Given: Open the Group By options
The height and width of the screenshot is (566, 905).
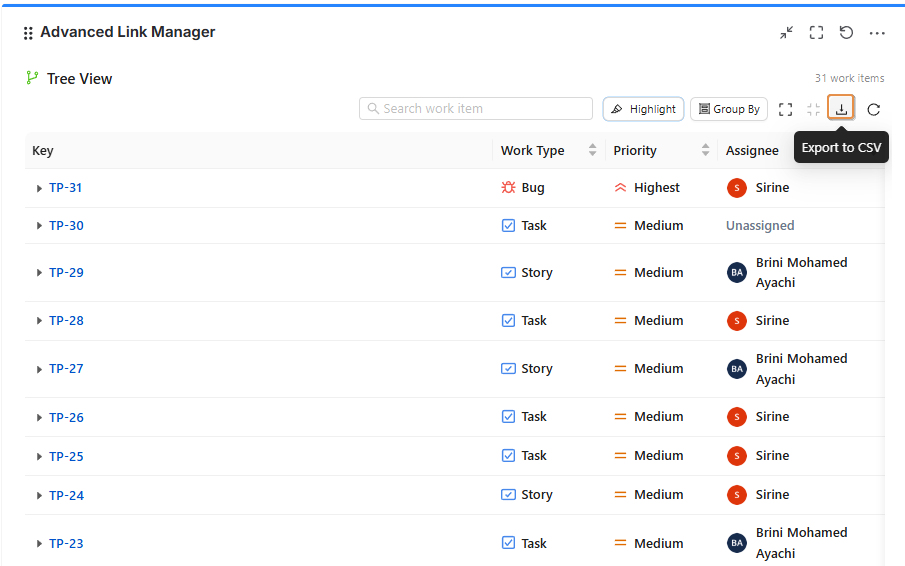Looking at the screenshot, I should [729, 109].
